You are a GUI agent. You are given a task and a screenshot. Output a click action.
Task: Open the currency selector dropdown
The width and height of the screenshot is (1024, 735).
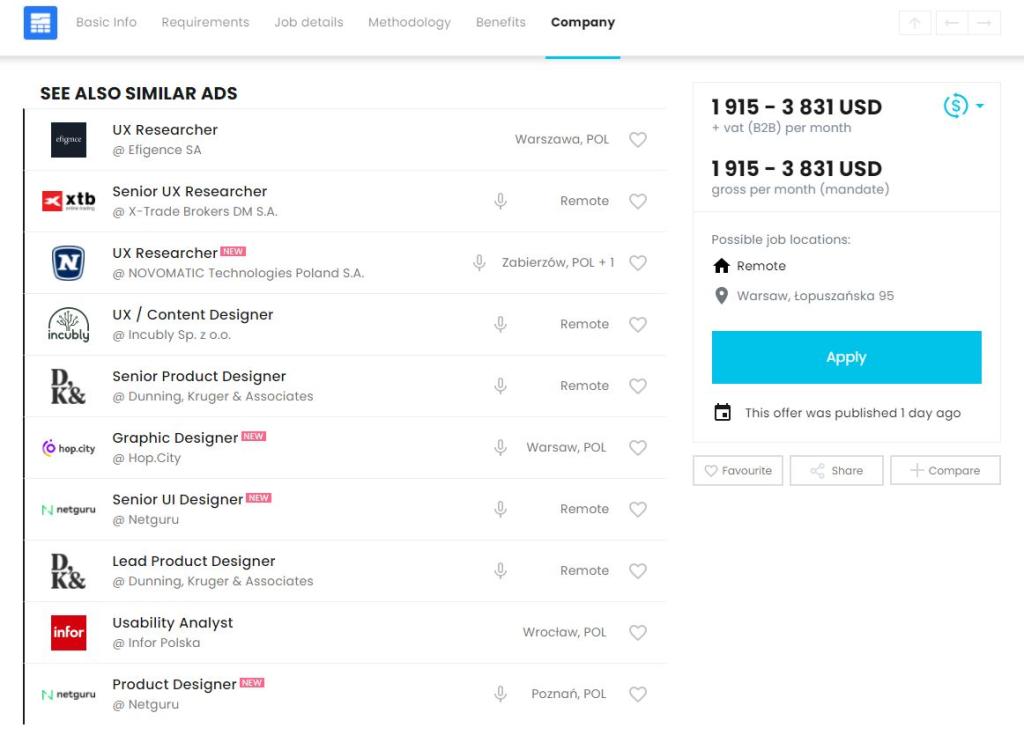tap(963, 106)
